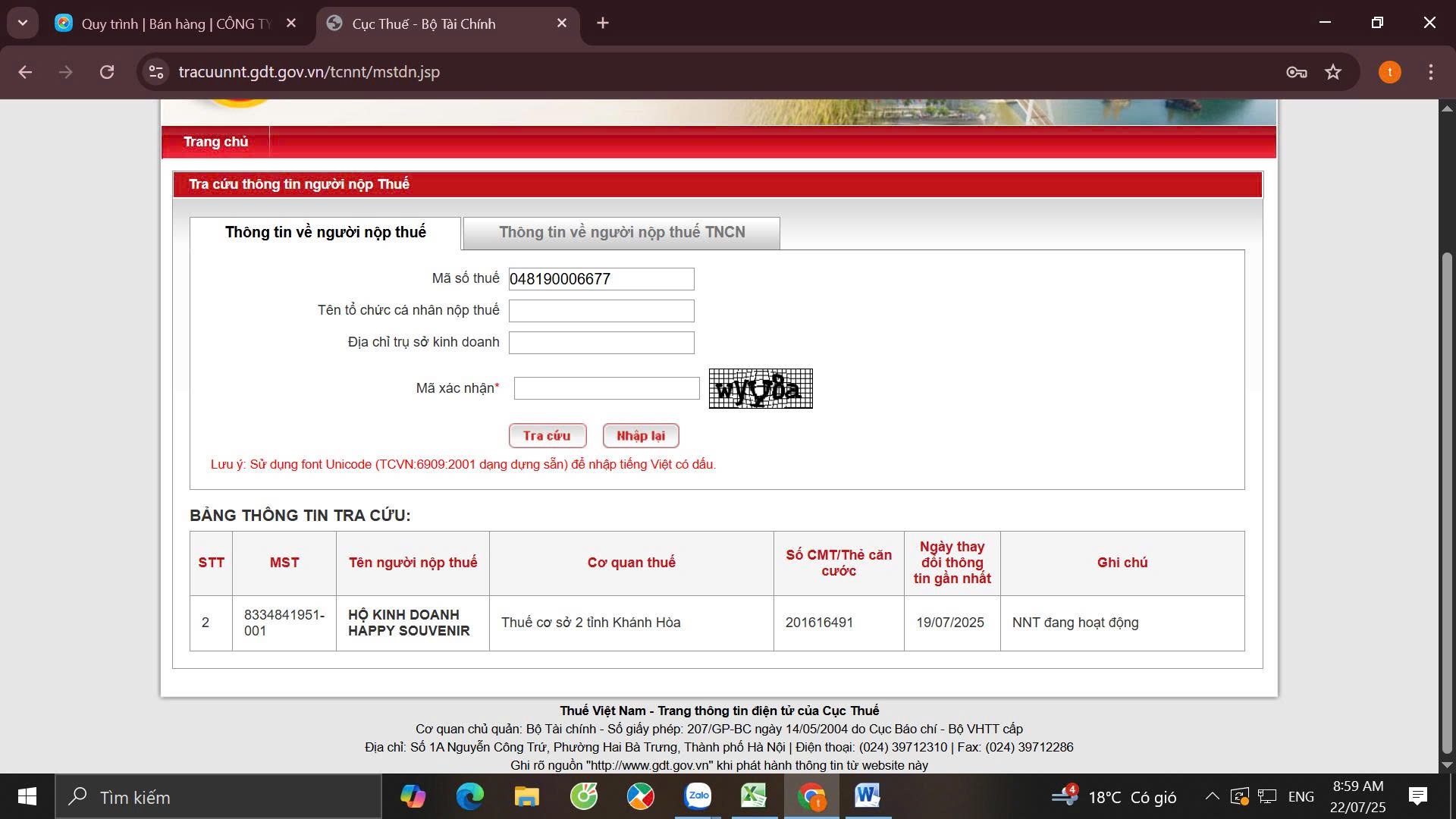Open the clock and date 8:59 AM
Viewport: 1456px width, 819px height.
(x=1357, y=797)
